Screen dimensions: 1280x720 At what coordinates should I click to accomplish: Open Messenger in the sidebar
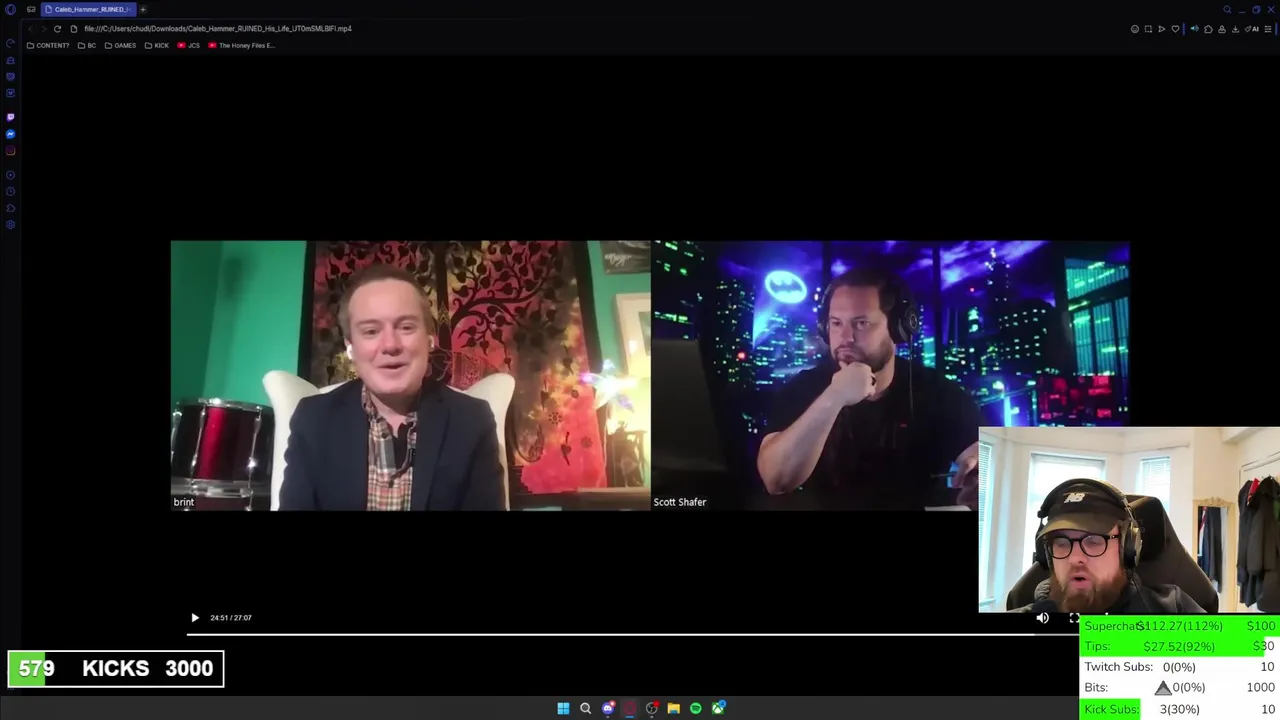pos(11,134)
